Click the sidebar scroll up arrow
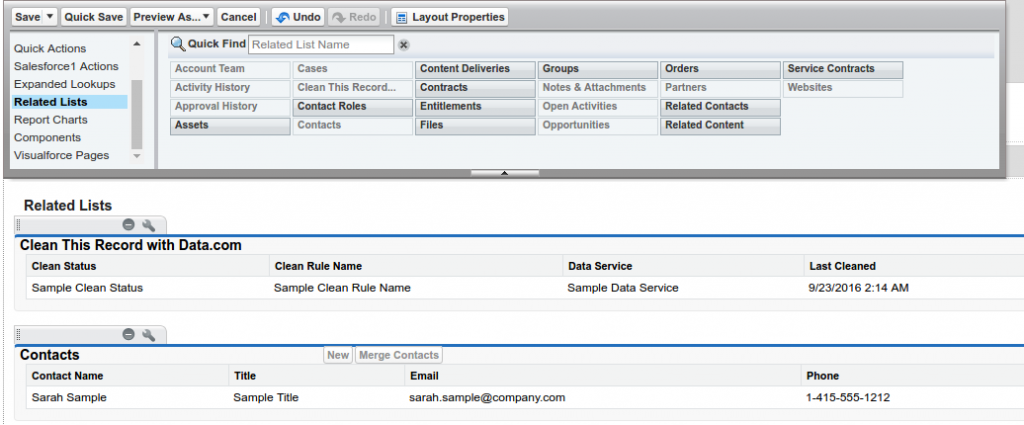Screen dimensions: 1024x425 [137, 45]
